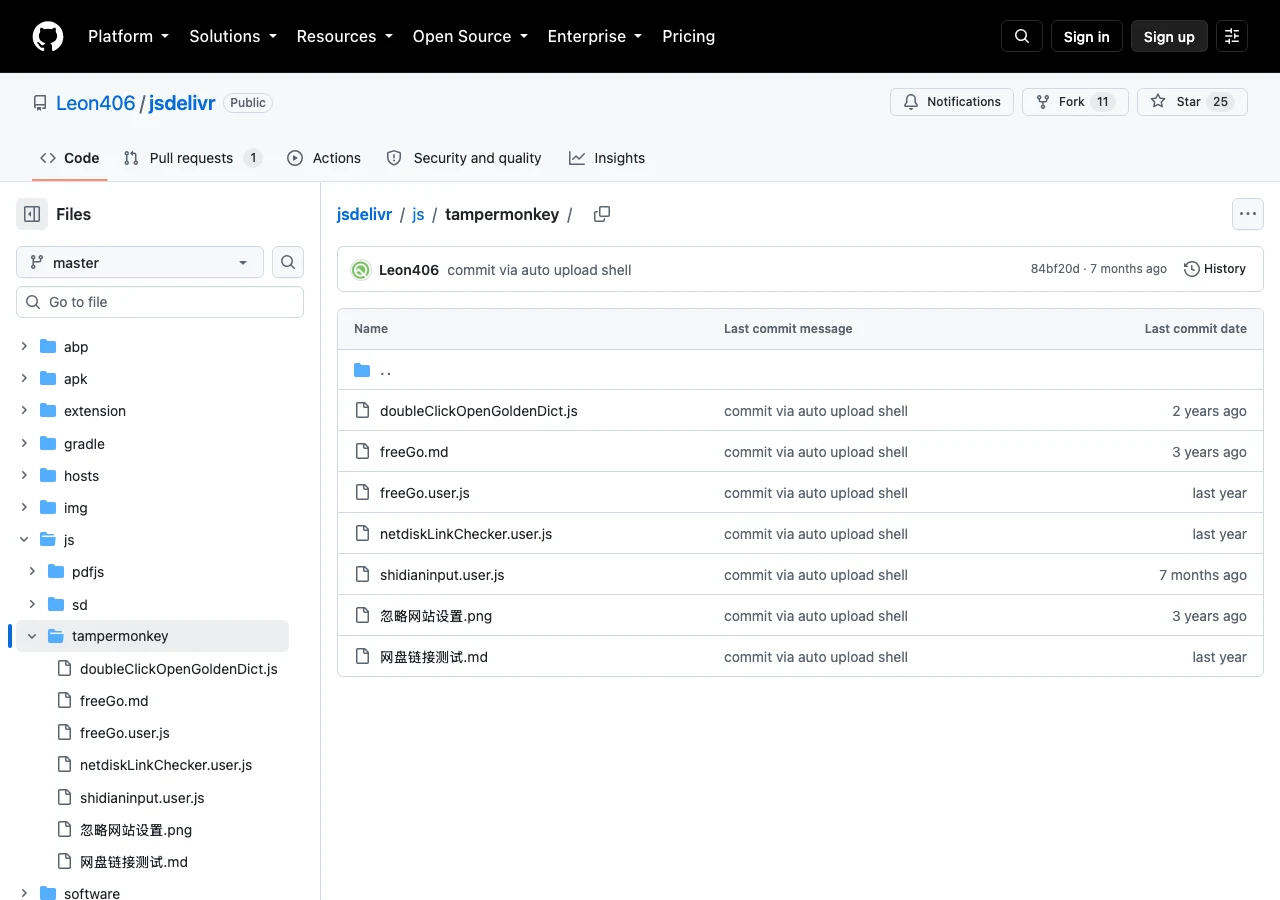This screenshot has height=900, width=1280.
Task: Click the fork icon
Action: (x=1043, y=102)
